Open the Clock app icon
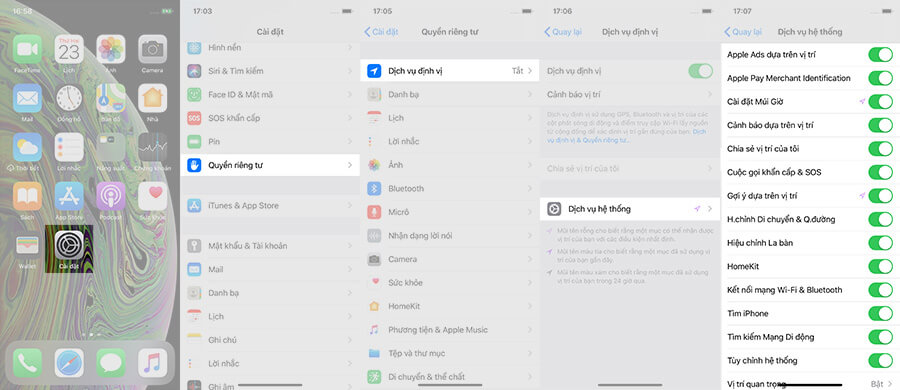Viewport: 900px width, 390px height. click(69, 98)
